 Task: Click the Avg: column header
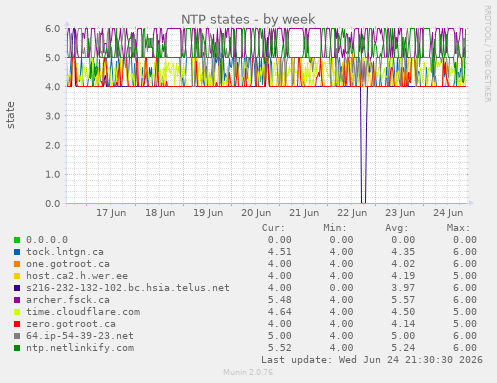coord(397,228)
